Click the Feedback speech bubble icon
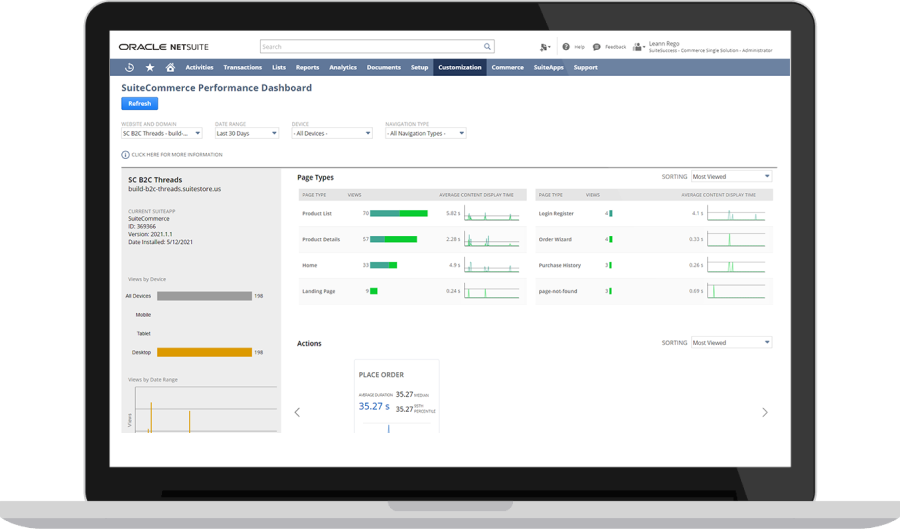Viewport: 900px width, 529px height. pyautogui.click(x=597, y=47)
